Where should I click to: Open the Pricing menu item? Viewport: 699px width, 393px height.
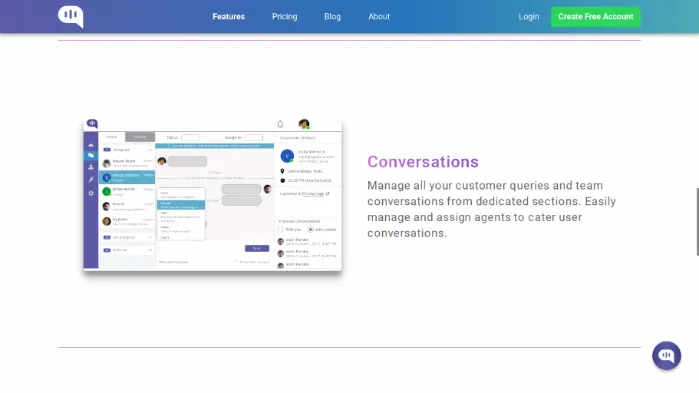[x=284, y=16]
